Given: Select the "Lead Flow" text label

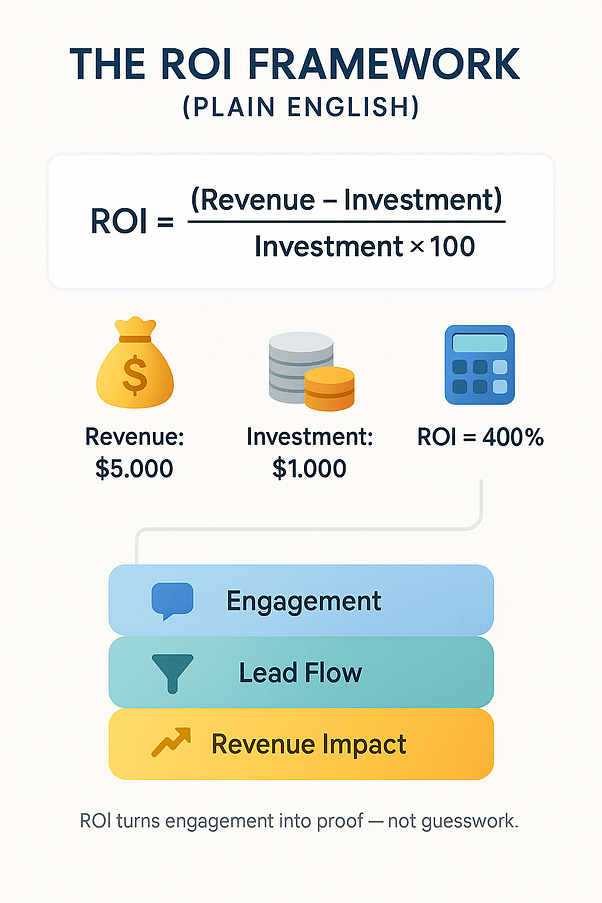Looking at the screenshot, I should 300,672.
